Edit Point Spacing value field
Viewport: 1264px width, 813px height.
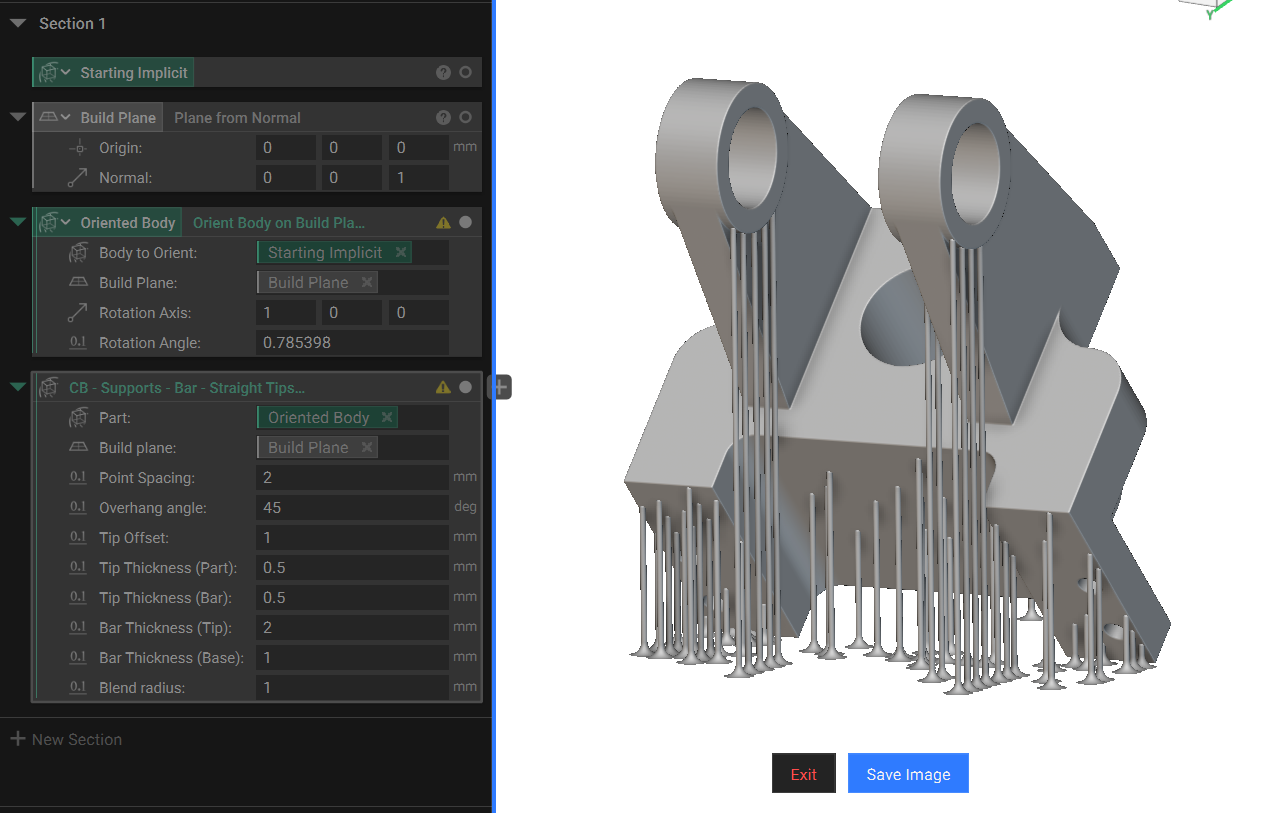tap(352, 478)
